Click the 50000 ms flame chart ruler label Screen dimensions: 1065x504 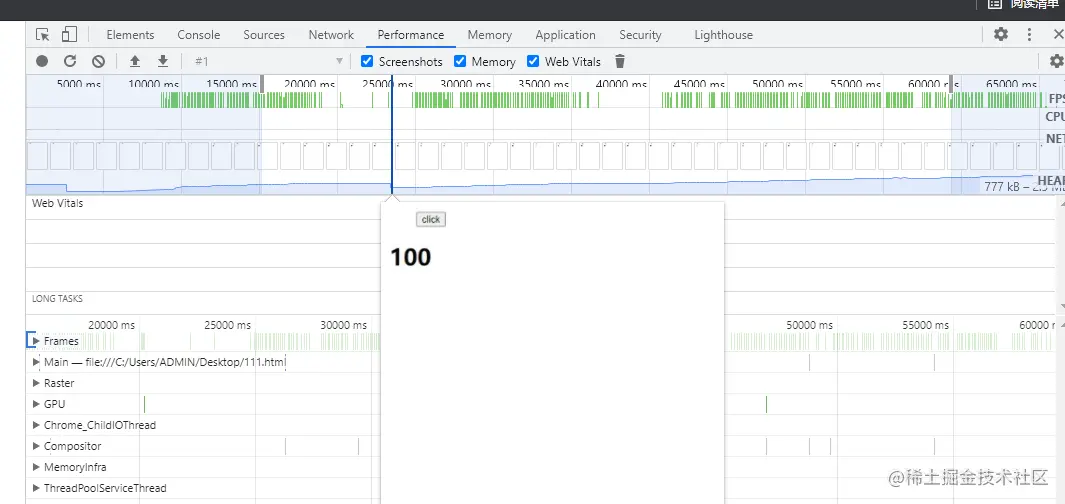point(810,325)
